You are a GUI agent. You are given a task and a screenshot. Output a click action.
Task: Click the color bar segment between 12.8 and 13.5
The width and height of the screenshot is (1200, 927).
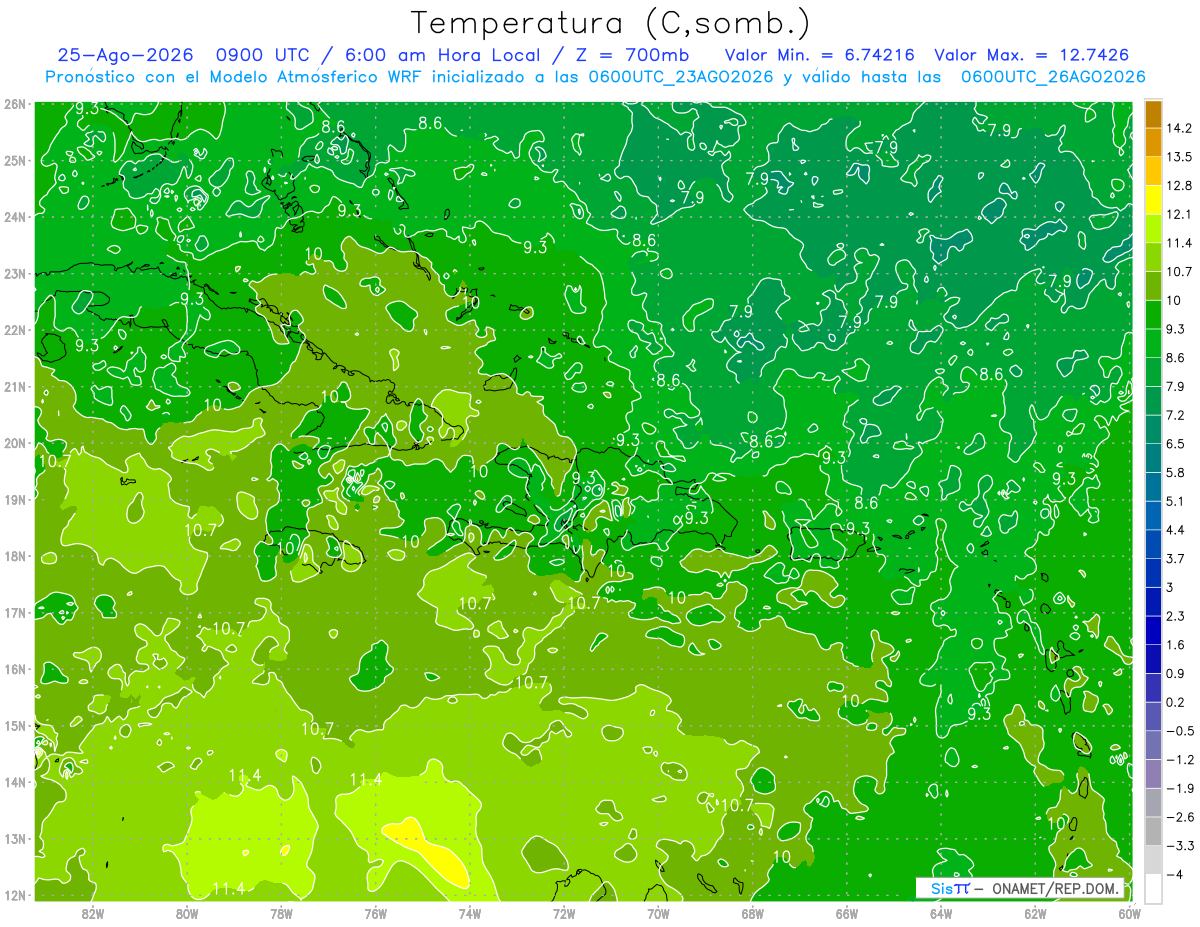1153,171
